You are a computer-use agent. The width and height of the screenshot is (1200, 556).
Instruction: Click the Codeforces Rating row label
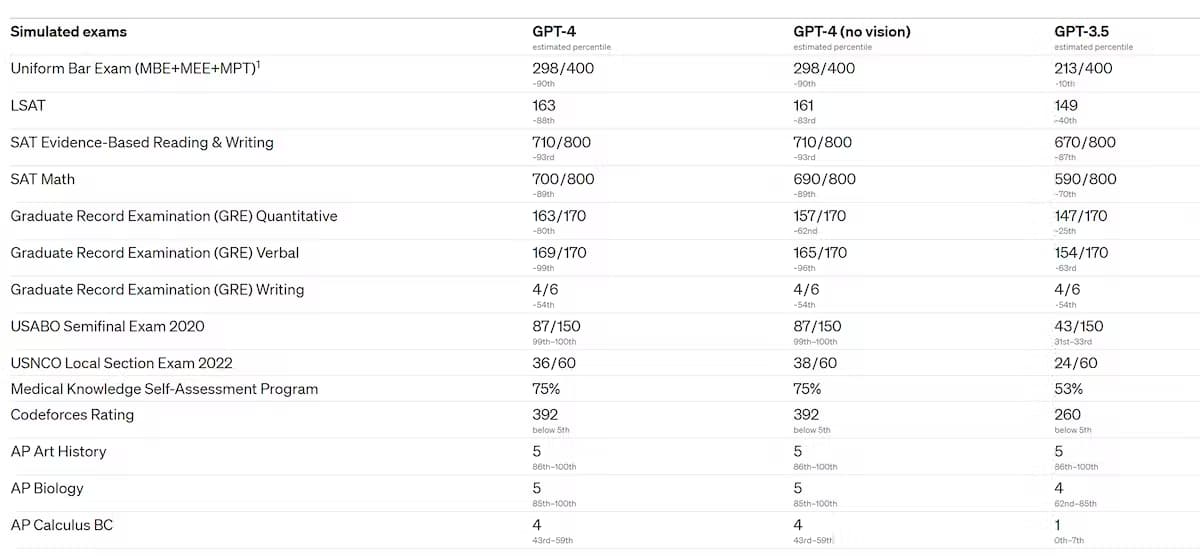tap(72, 415)
